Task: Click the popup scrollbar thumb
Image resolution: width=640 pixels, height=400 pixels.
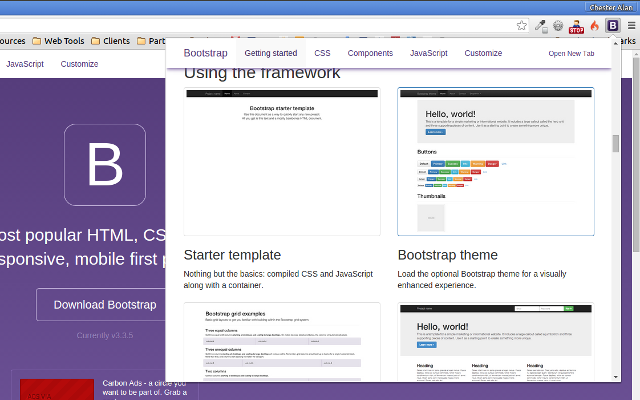Action: 616,143
